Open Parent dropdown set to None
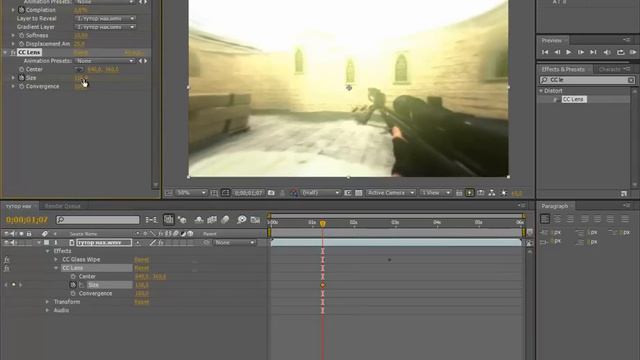The height and width of the screenshot is (360, 640). [235, 242]
